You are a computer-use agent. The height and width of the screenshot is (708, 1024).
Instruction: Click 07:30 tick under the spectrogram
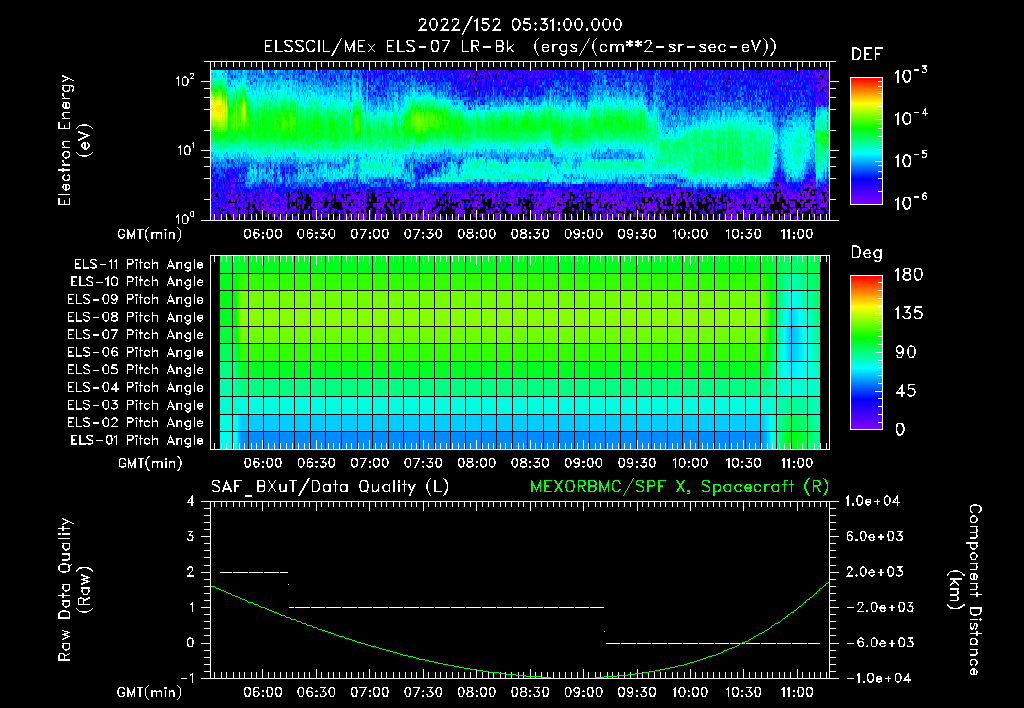point(423,234)
